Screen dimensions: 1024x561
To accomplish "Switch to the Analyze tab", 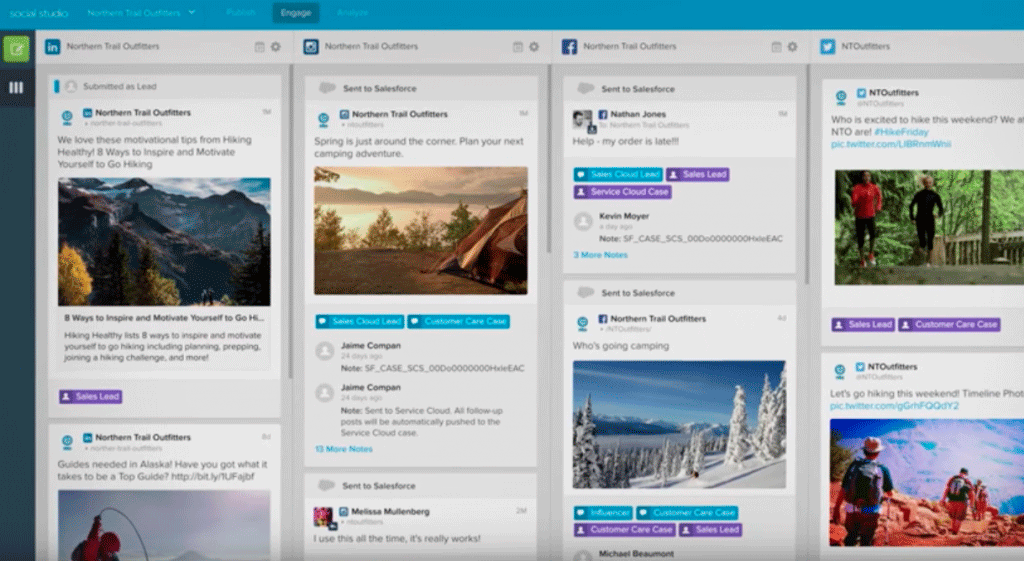I will (x=353, y=12).
